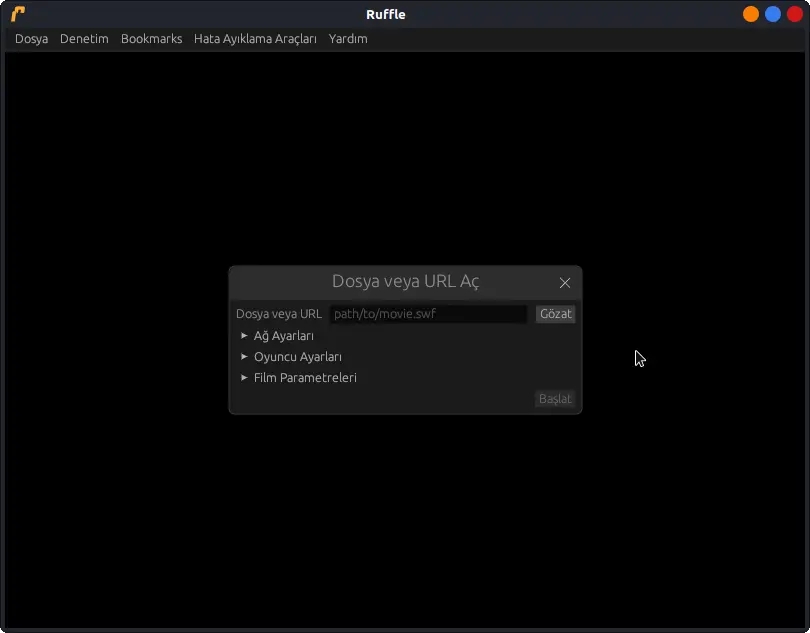Close Ruffle with the red button
The height and width of the screenshot is (633, 810).
(x=795, y=14)
